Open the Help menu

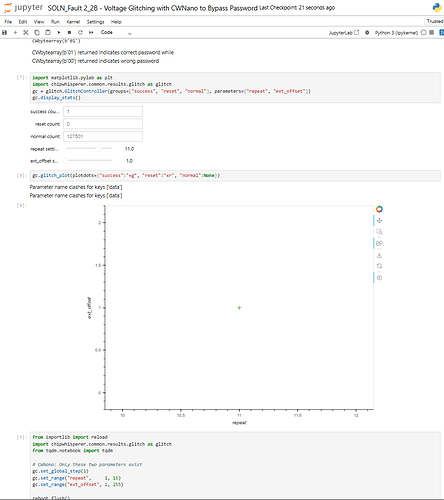(x=116, y=22)
